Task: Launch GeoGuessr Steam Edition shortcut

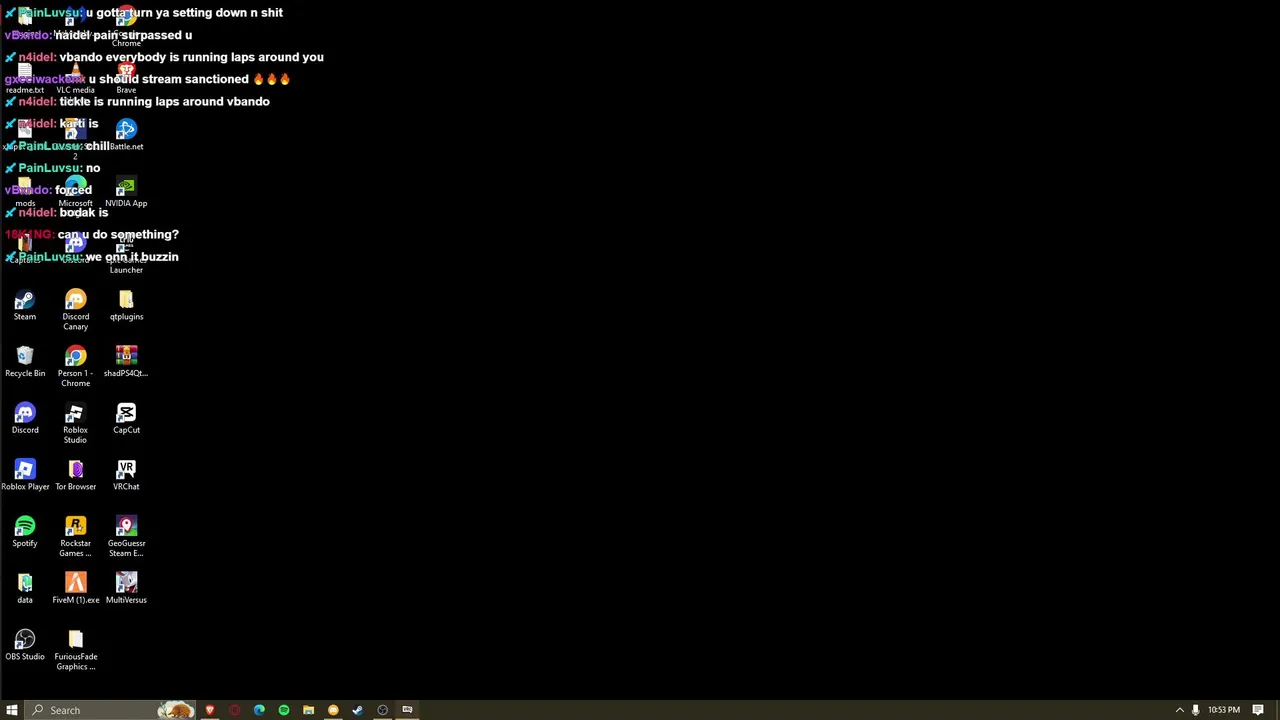Action: click(x=126, y=537)
